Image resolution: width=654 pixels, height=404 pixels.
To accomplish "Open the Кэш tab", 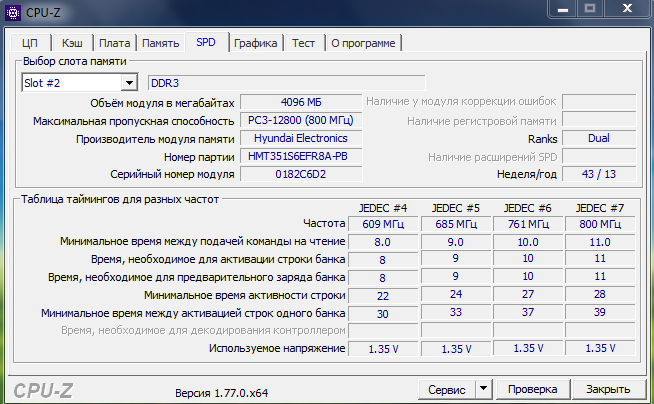I will click(72, 43).
